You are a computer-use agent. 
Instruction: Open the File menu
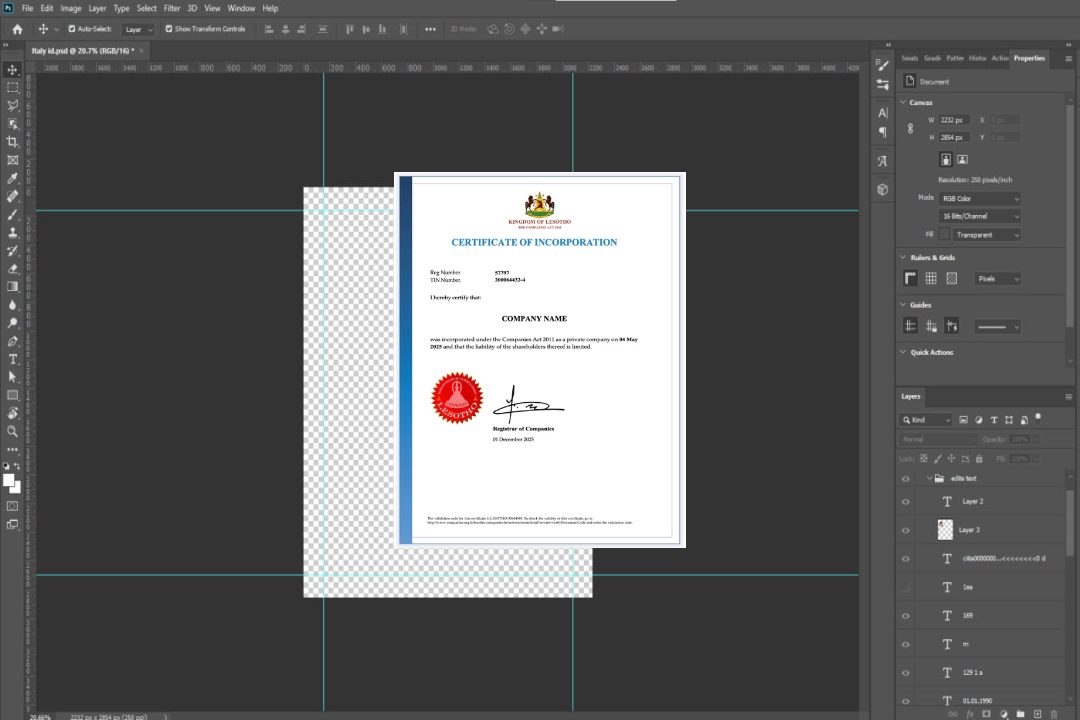point(28,8)
